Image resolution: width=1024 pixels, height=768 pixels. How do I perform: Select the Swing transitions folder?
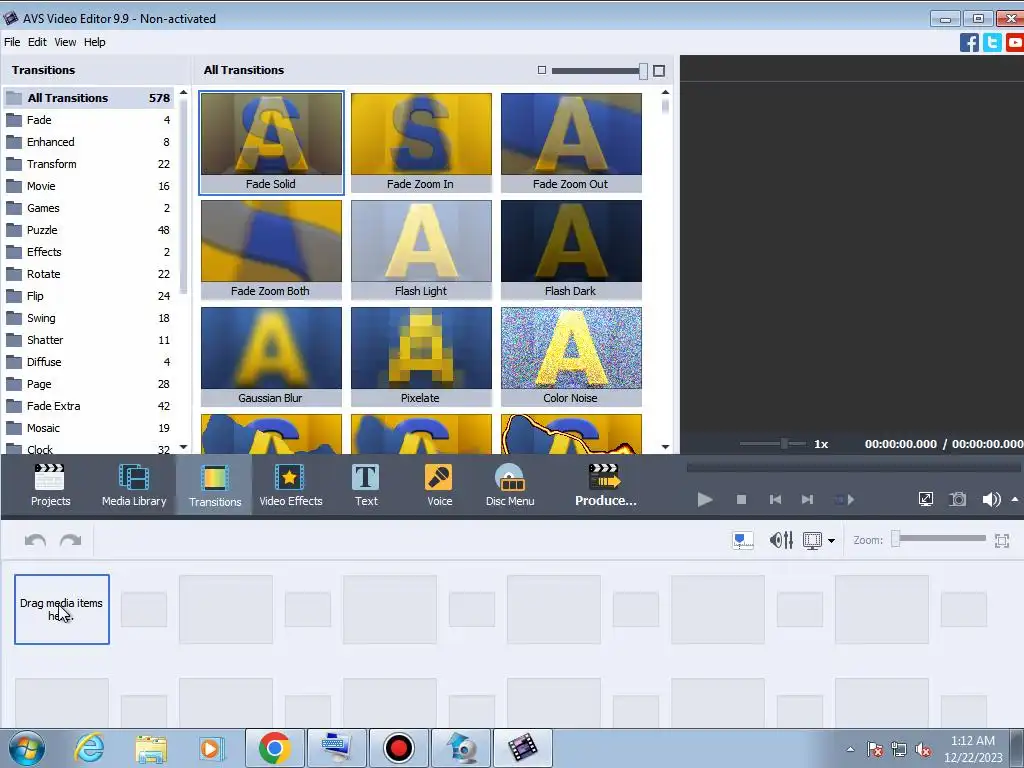click(88, 318)
